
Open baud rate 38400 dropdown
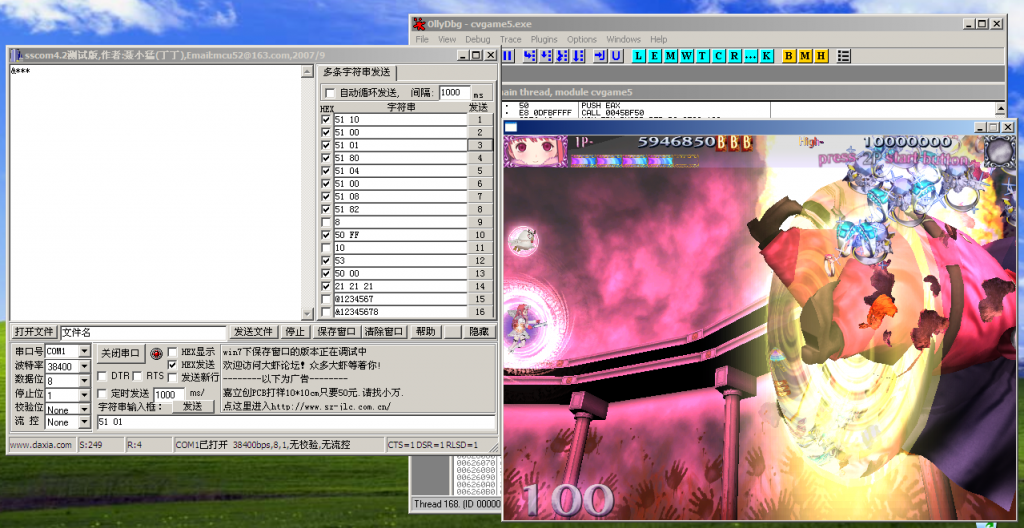84,366
